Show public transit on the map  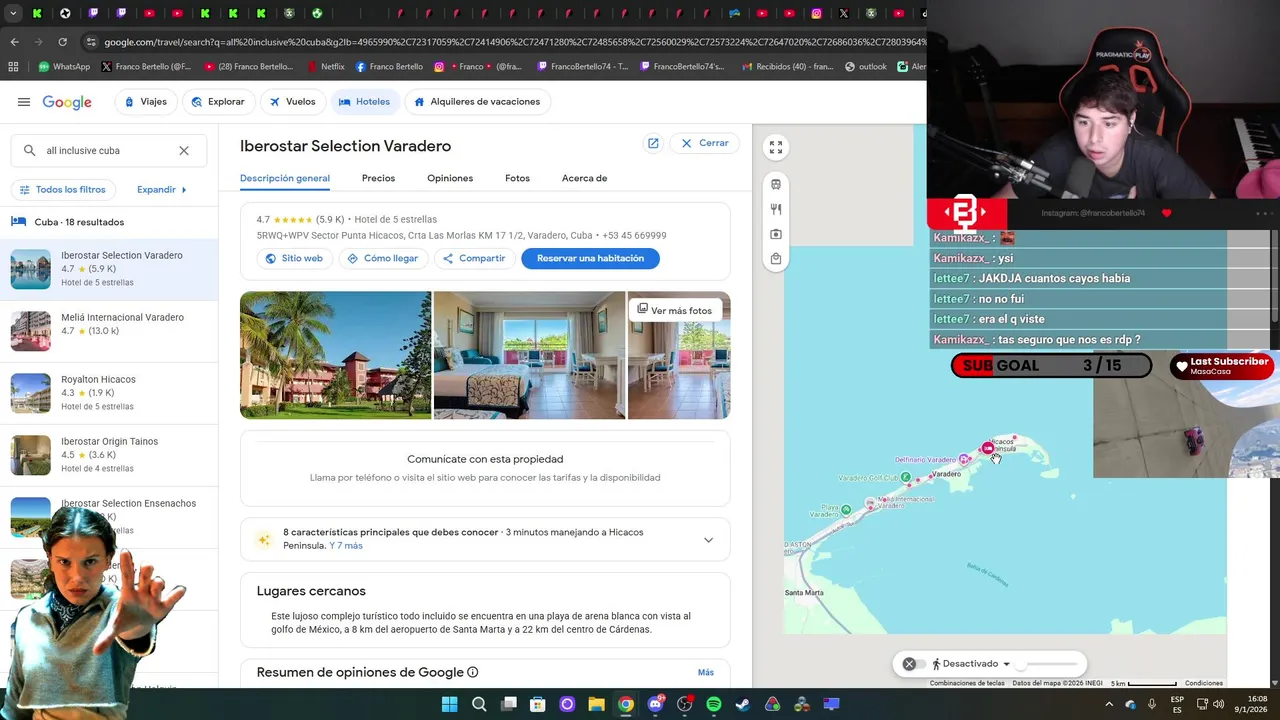point(776,184)
